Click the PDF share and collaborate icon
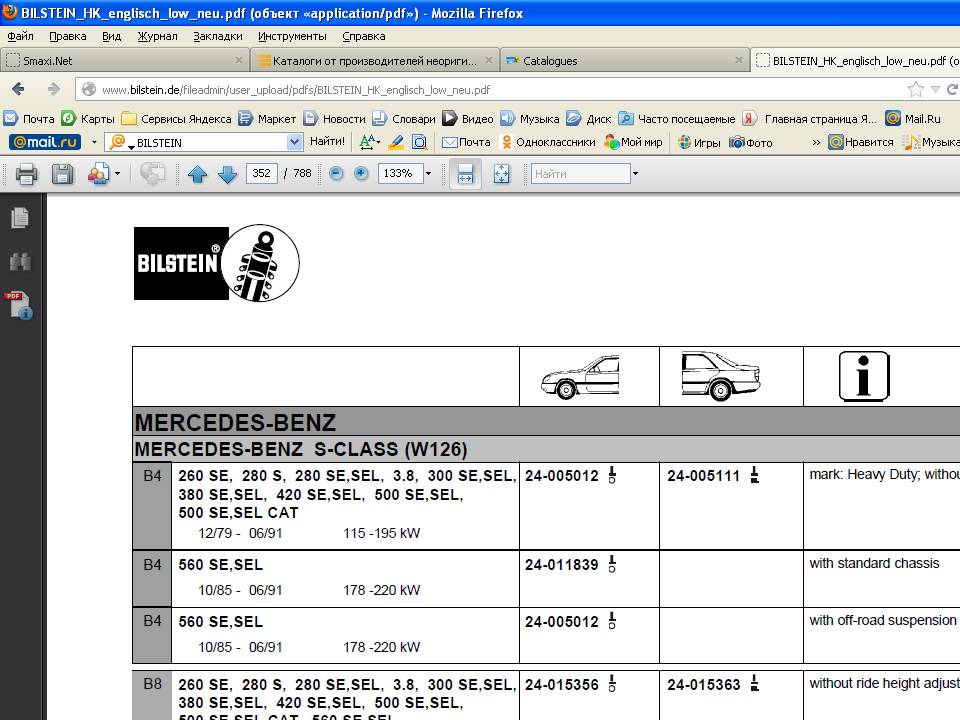The height and width of the screenshot is (720, 960). (x=98, y=174)
